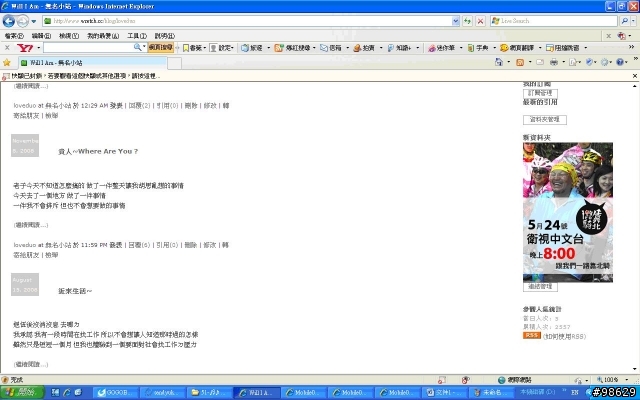Expand the address bar history dropdown

(x=456, y=21)
